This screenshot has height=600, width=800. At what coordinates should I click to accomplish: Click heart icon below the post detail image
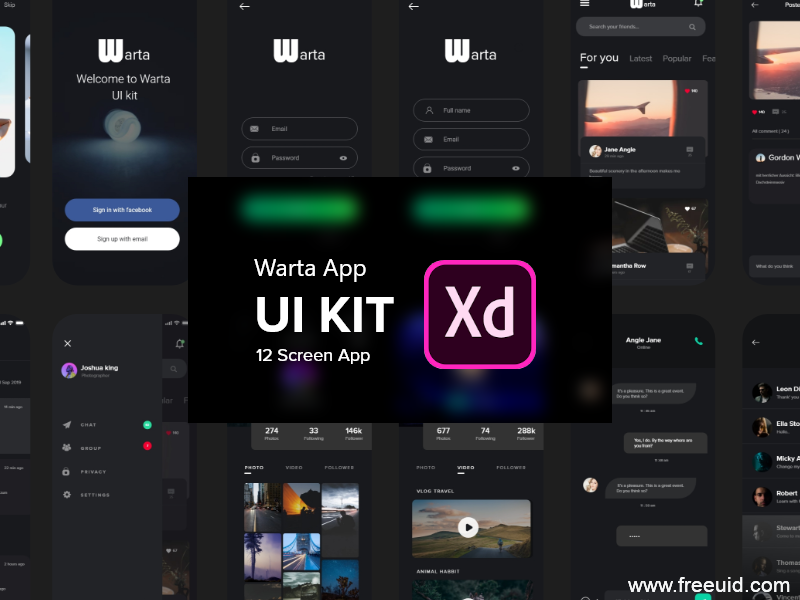pyautogui.click(x=755, y=112)
